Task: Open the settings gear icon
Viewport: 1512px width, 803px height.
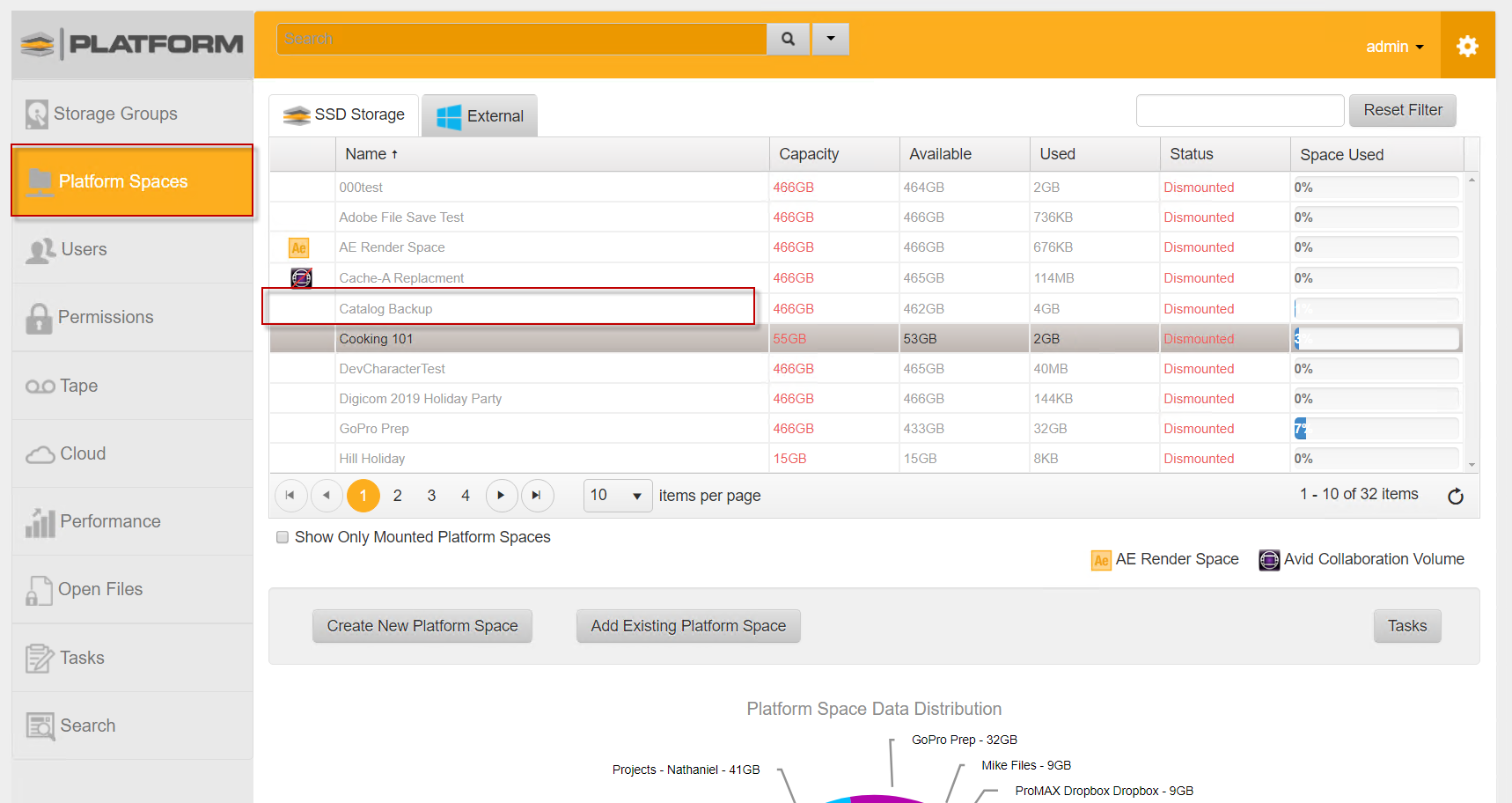Action: coord(1467,46)
